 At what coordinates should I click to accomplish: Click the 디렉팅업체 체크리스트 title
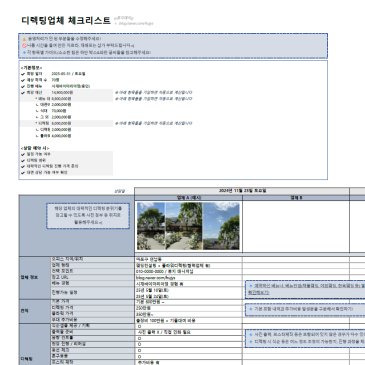[66, 21]
